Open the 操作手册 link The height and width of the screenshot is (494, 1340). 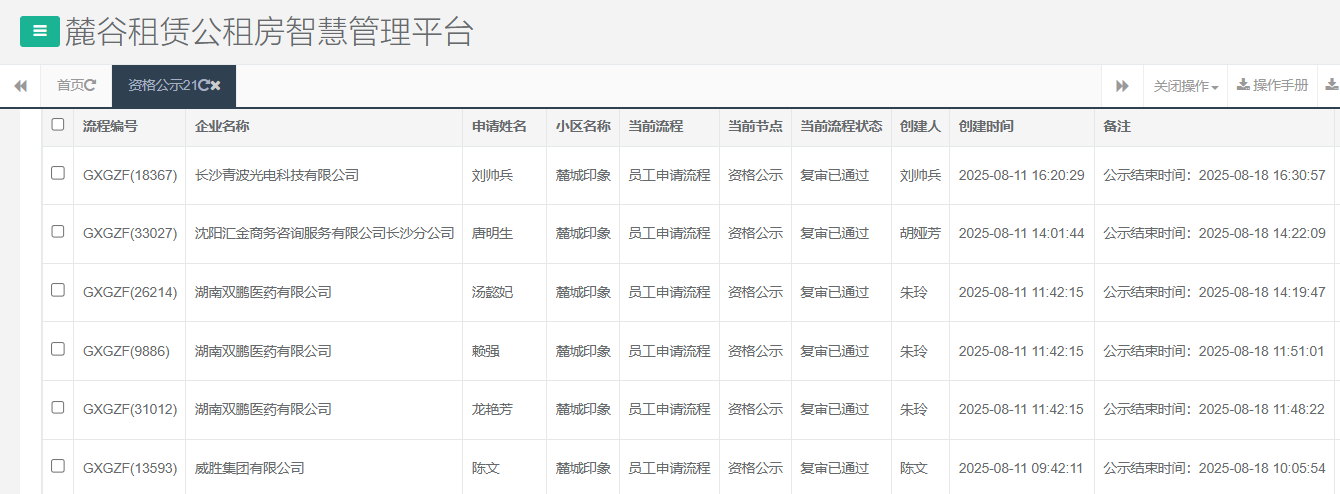[x=1280, y=86]
